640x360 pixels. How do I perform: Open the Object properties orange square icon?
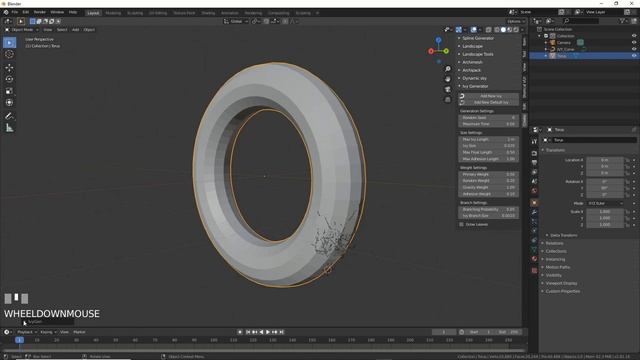[534, 202]
